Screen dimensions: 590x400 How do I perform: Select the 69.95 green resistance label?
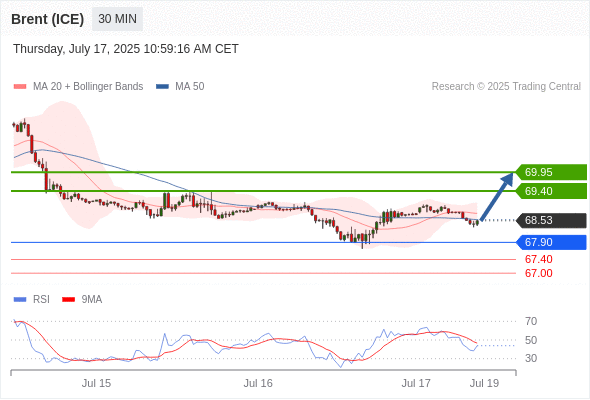pos(551,172)
